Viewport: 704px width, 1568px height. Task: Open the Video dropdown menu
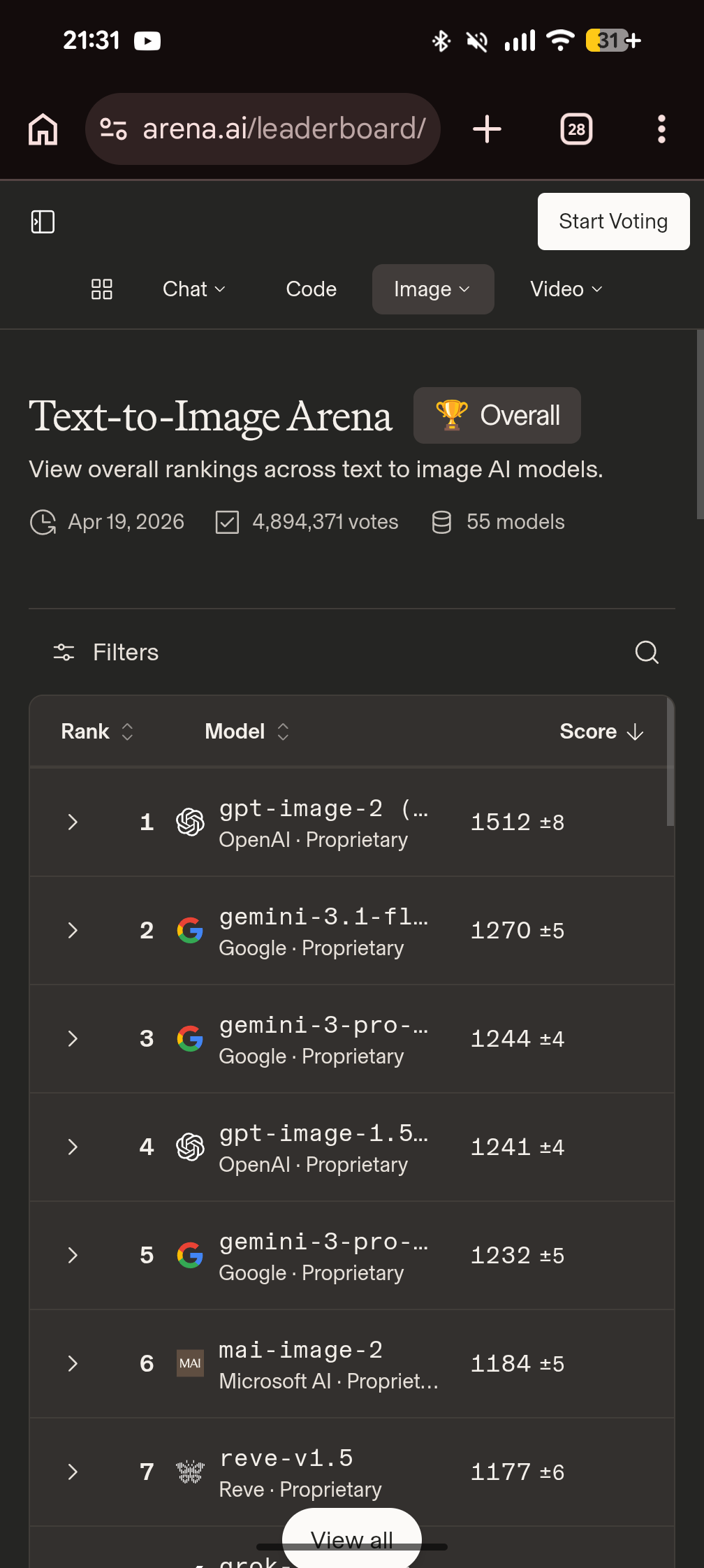click(566, 289)
